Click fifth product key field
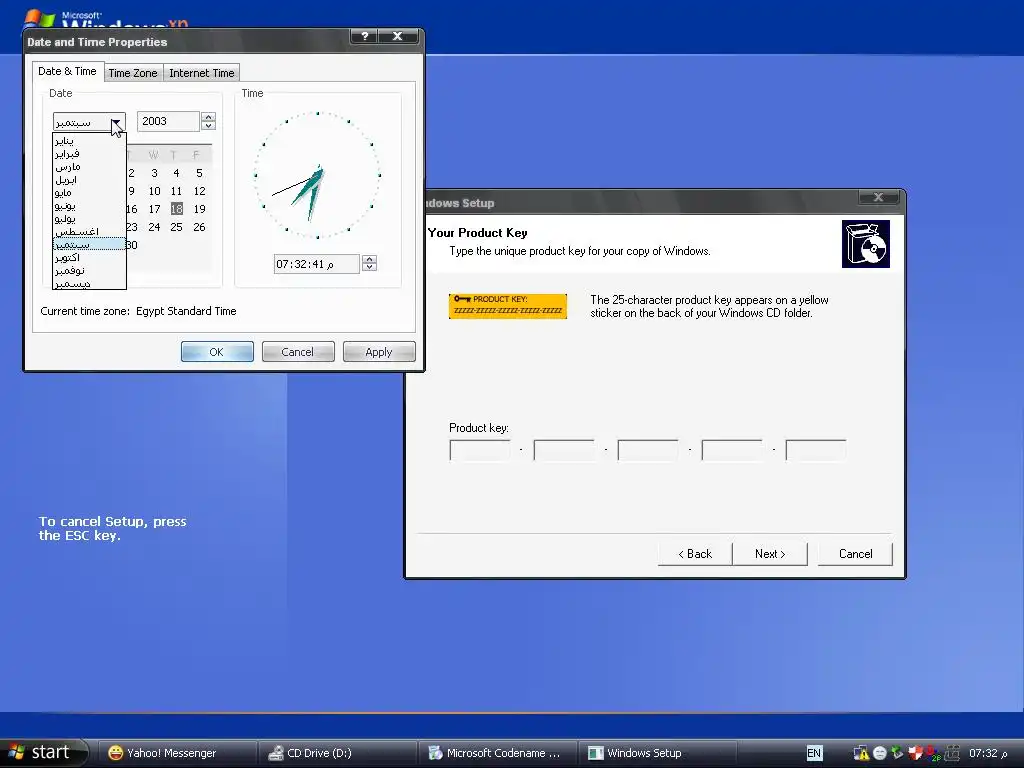 point(816,450)
